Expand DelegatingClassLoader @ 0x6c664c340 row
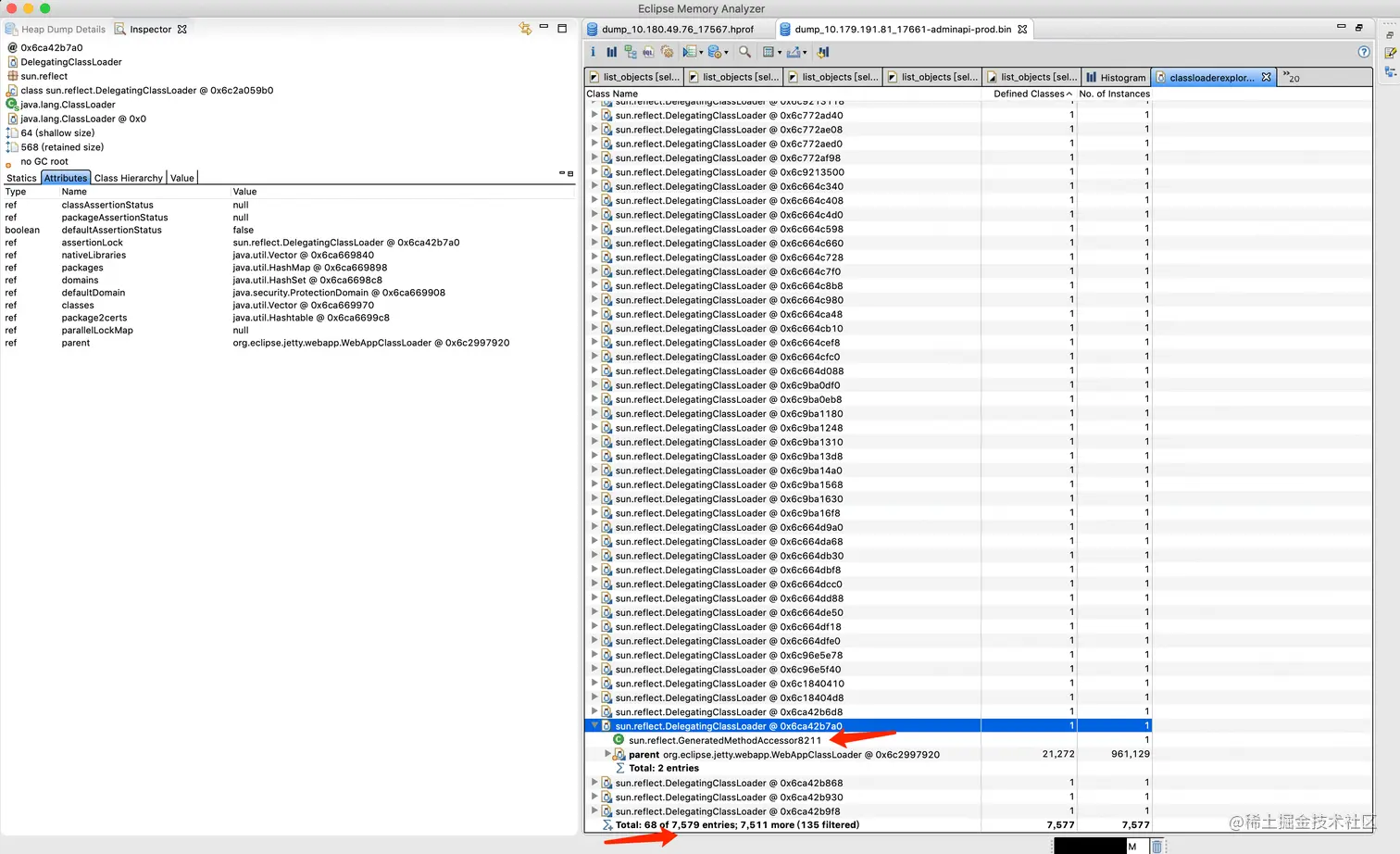This screenshot has width=1400, height=854. click(x=594, y=186)
